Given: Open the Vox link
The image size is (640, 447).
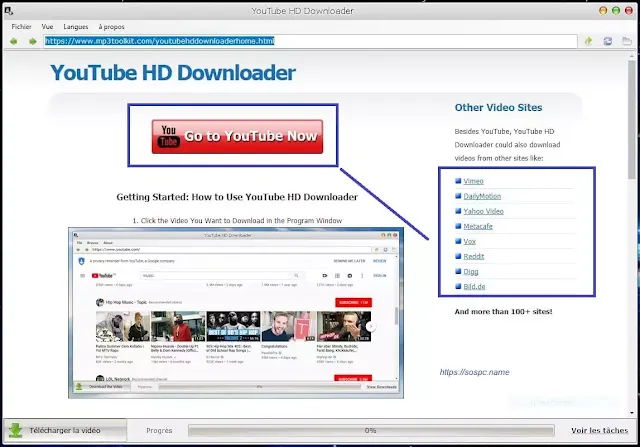Looking at the screenshot, I should tap(469, 241).
